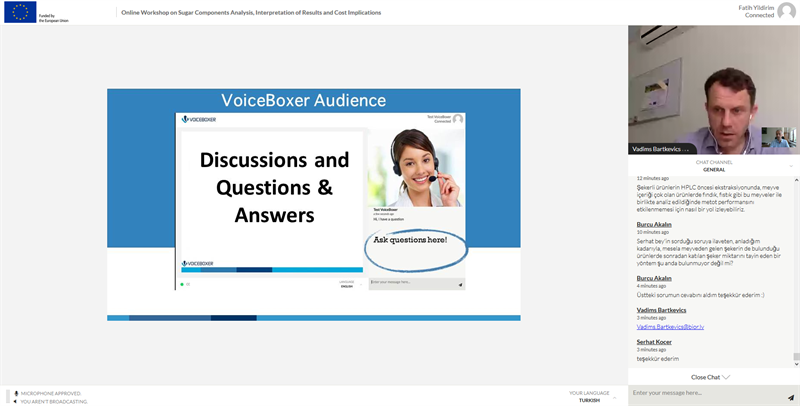
Task: Click the Vadims.Bartkevics@bior.lv email link
Action: [671, 326]
